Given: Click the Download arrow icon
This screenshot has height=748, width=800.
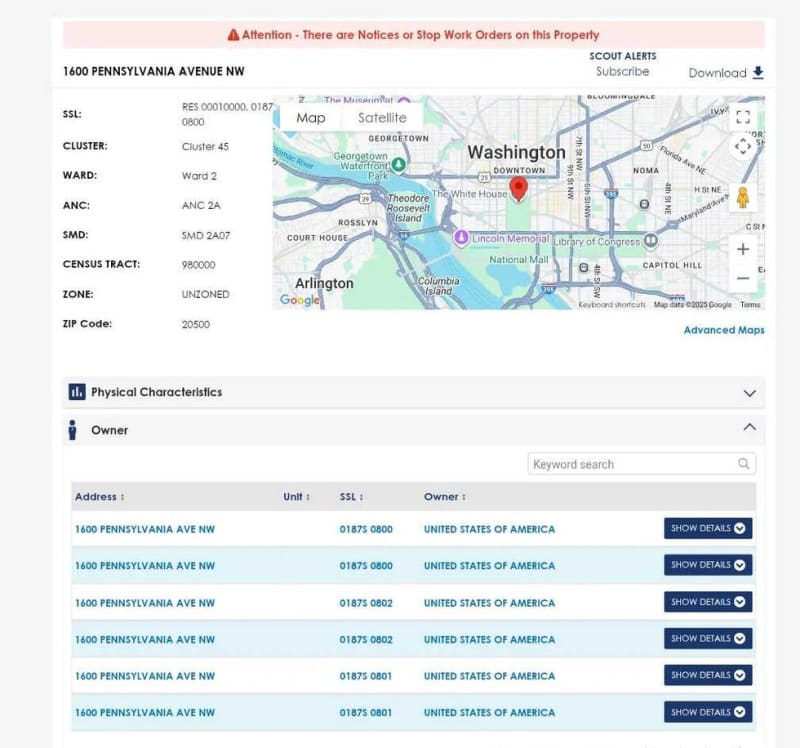Looking at the screenshot, I should [x=758, y=73].
